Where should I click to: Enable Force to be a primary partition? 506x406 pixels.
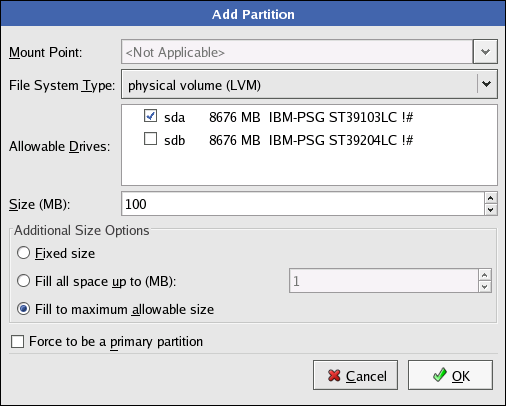17,342
